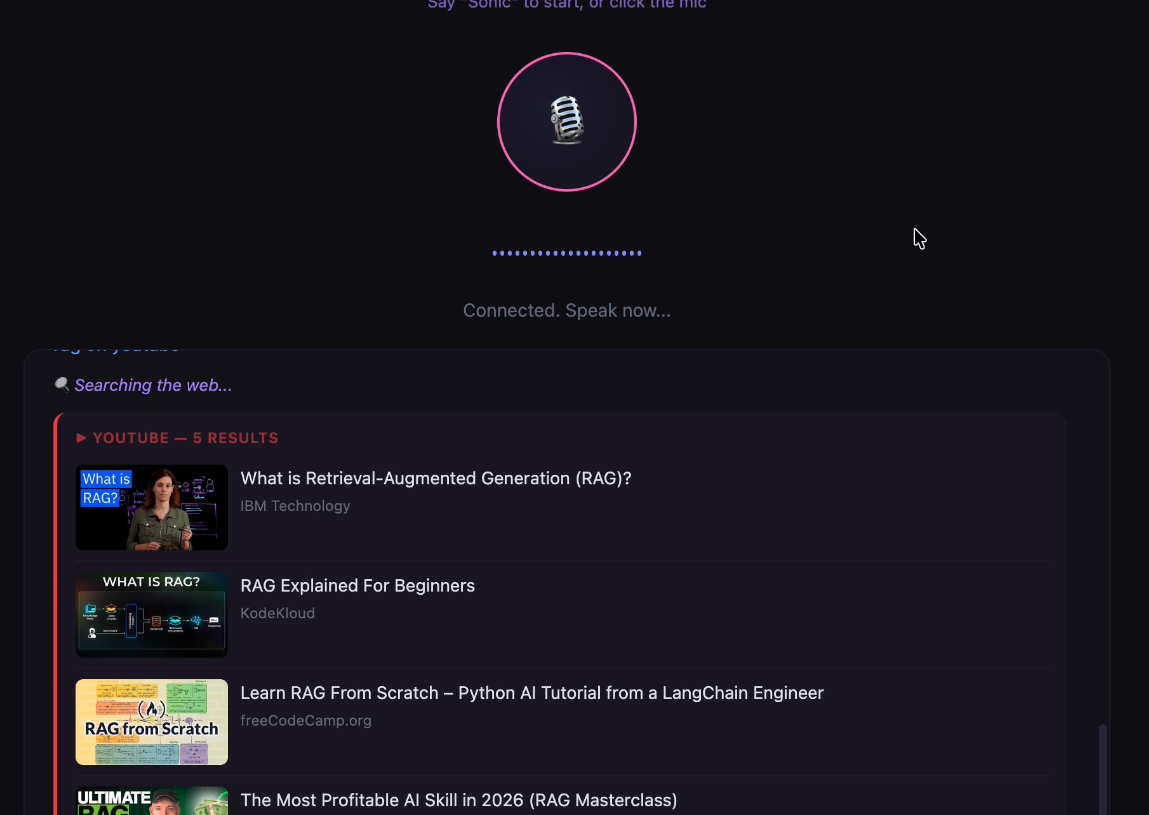Click the KodeKloud channel name
Viewport: 1149px width, 815px height.
click(278, 613)
